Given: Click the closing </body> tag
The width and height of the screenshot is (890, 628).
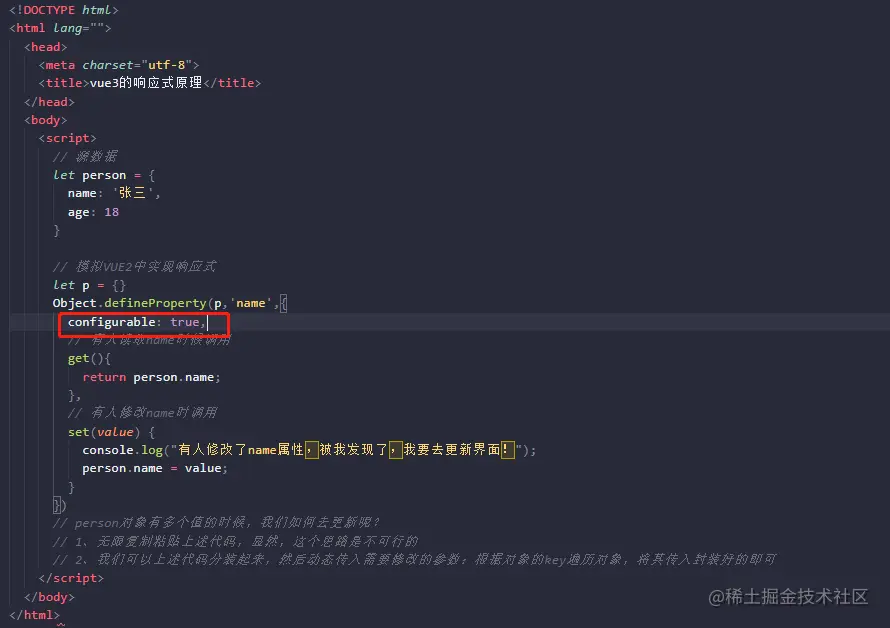Looking at the screenshot, I should pyautogui.click(x=49, y=597).
